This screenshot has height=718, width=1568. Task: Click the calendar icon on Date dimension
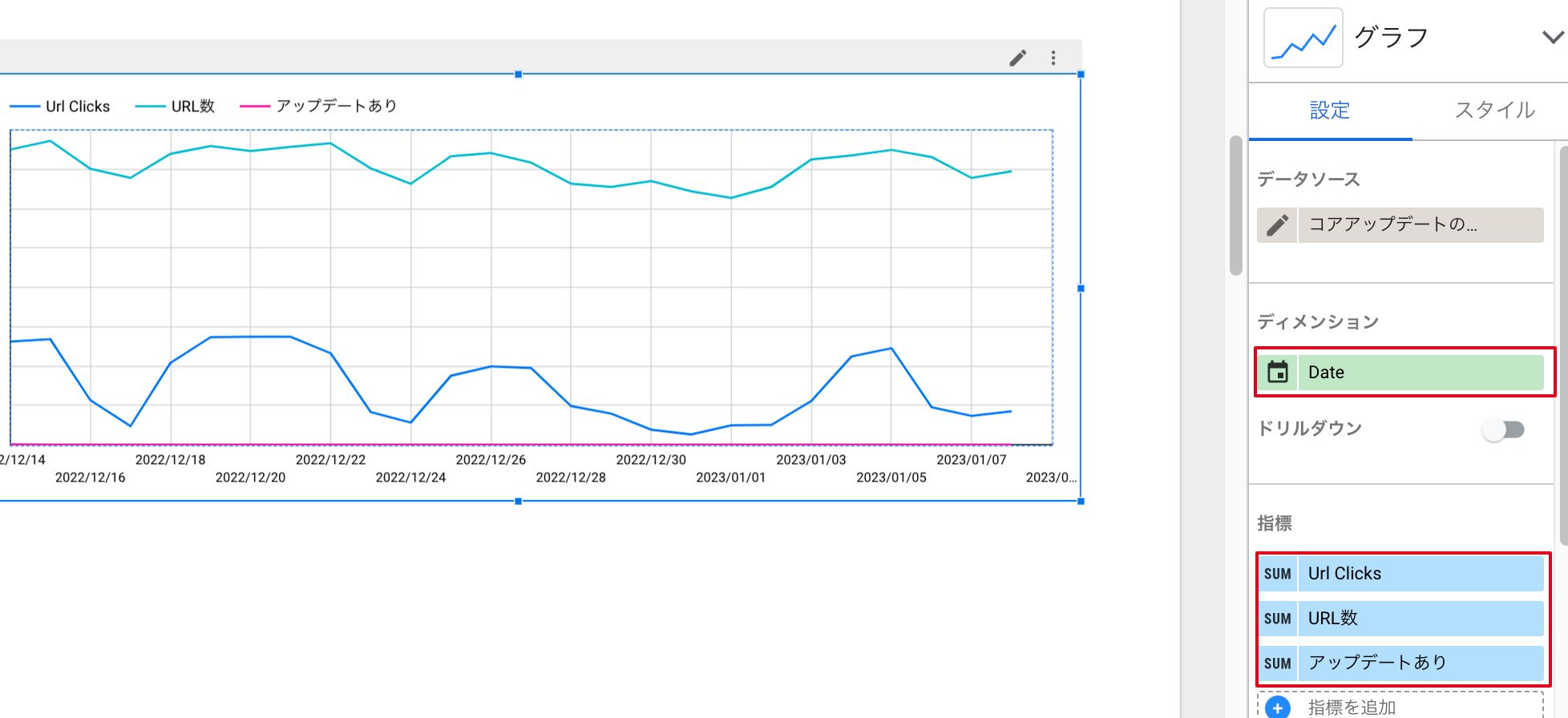coord(1277,373)
